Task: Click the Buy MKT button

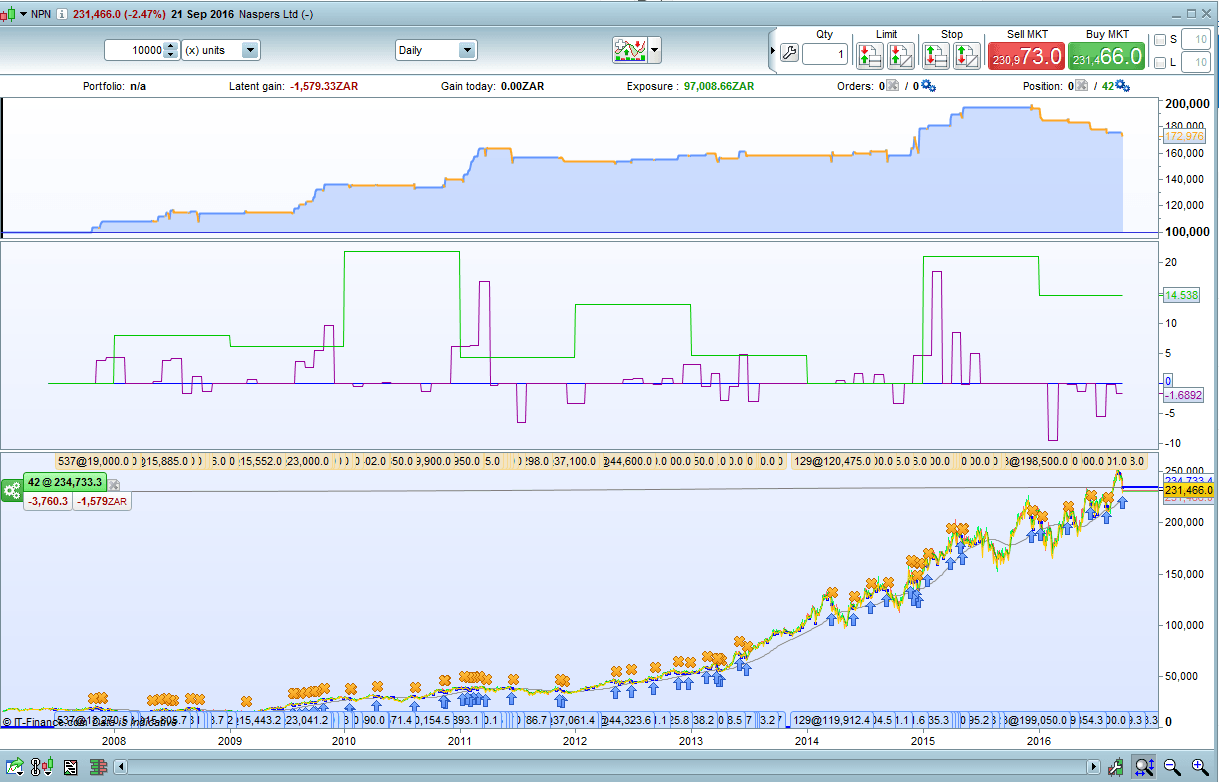Action: pos(1106,55)
